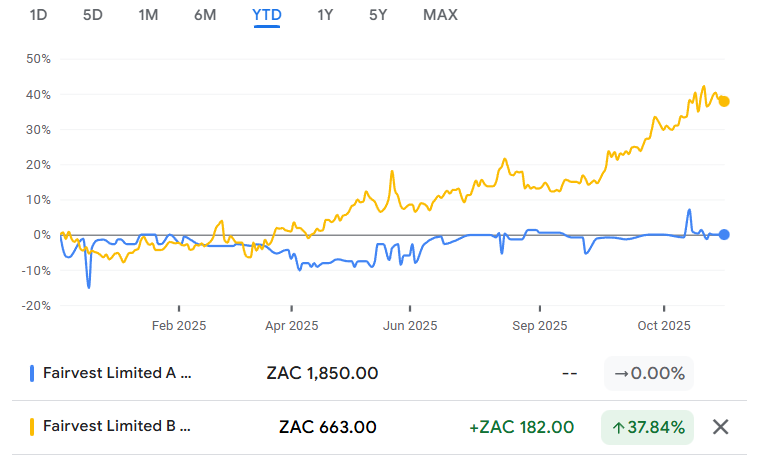Click the blue color marker for Fairvest A
The image size is (763, 463).
[32, 373]
